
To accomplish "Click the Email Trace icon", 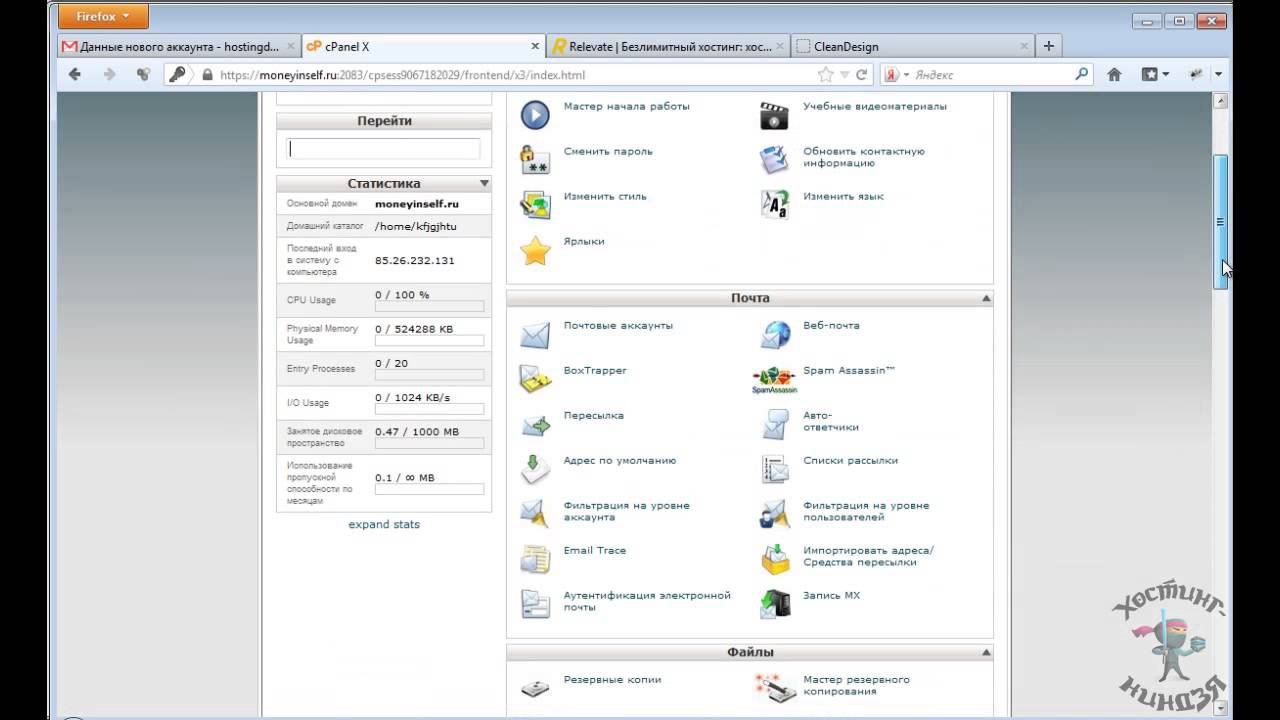I will [535, 559].
